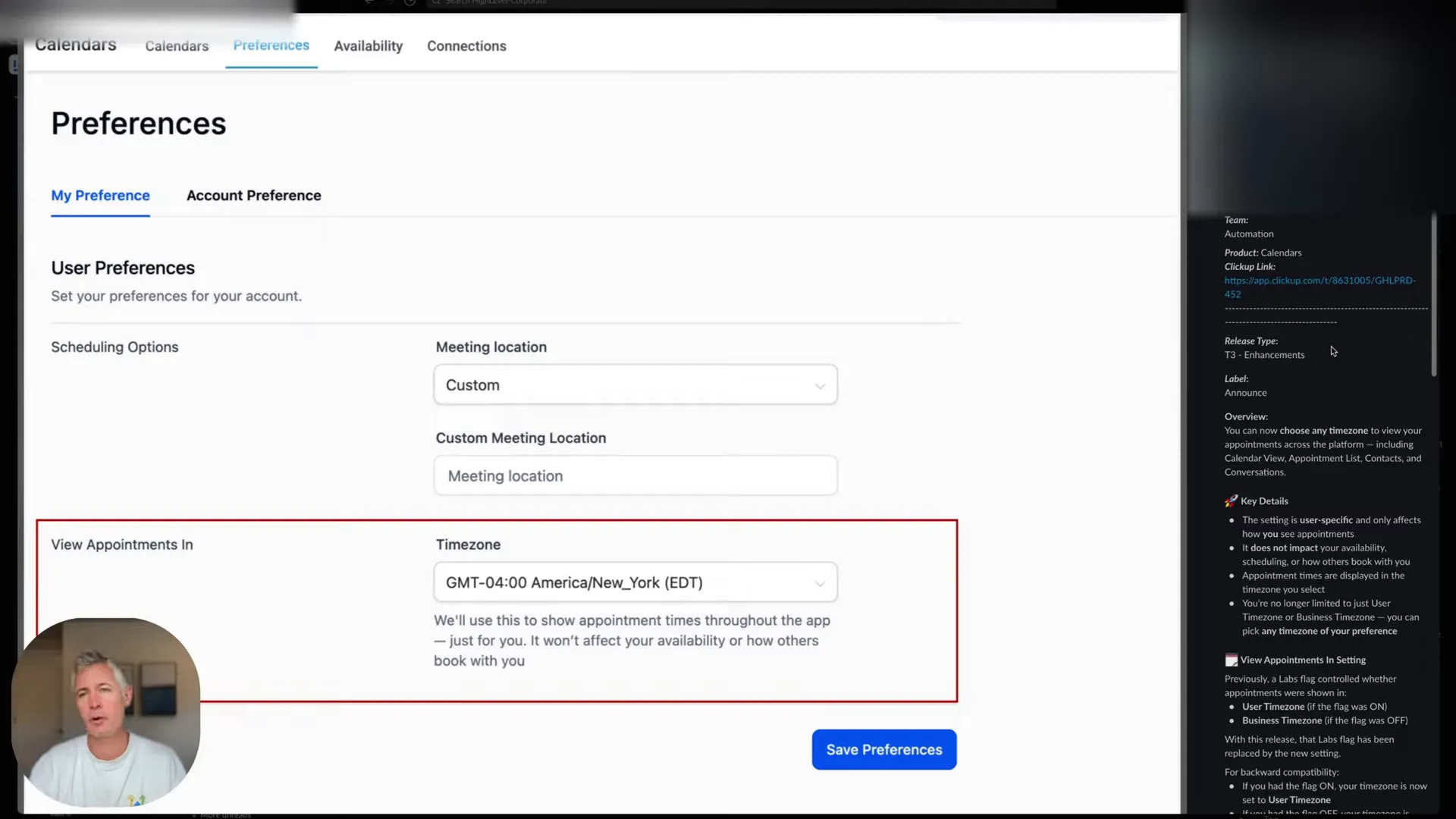Screen dimensions: 1456x819
Task: Select the My Preference tab
Action: coord(100,196)
